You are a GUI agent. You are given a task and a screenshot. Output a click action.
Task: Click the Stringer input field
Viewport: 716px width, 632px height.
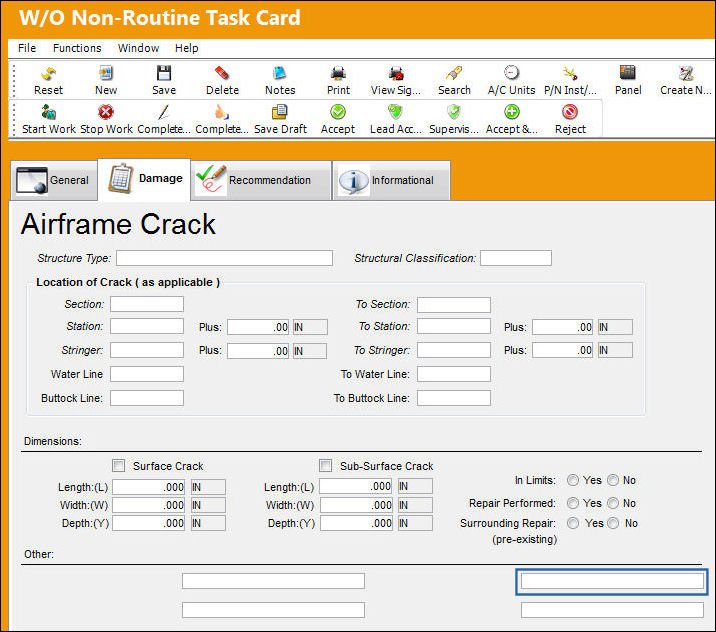click(147, 350)
